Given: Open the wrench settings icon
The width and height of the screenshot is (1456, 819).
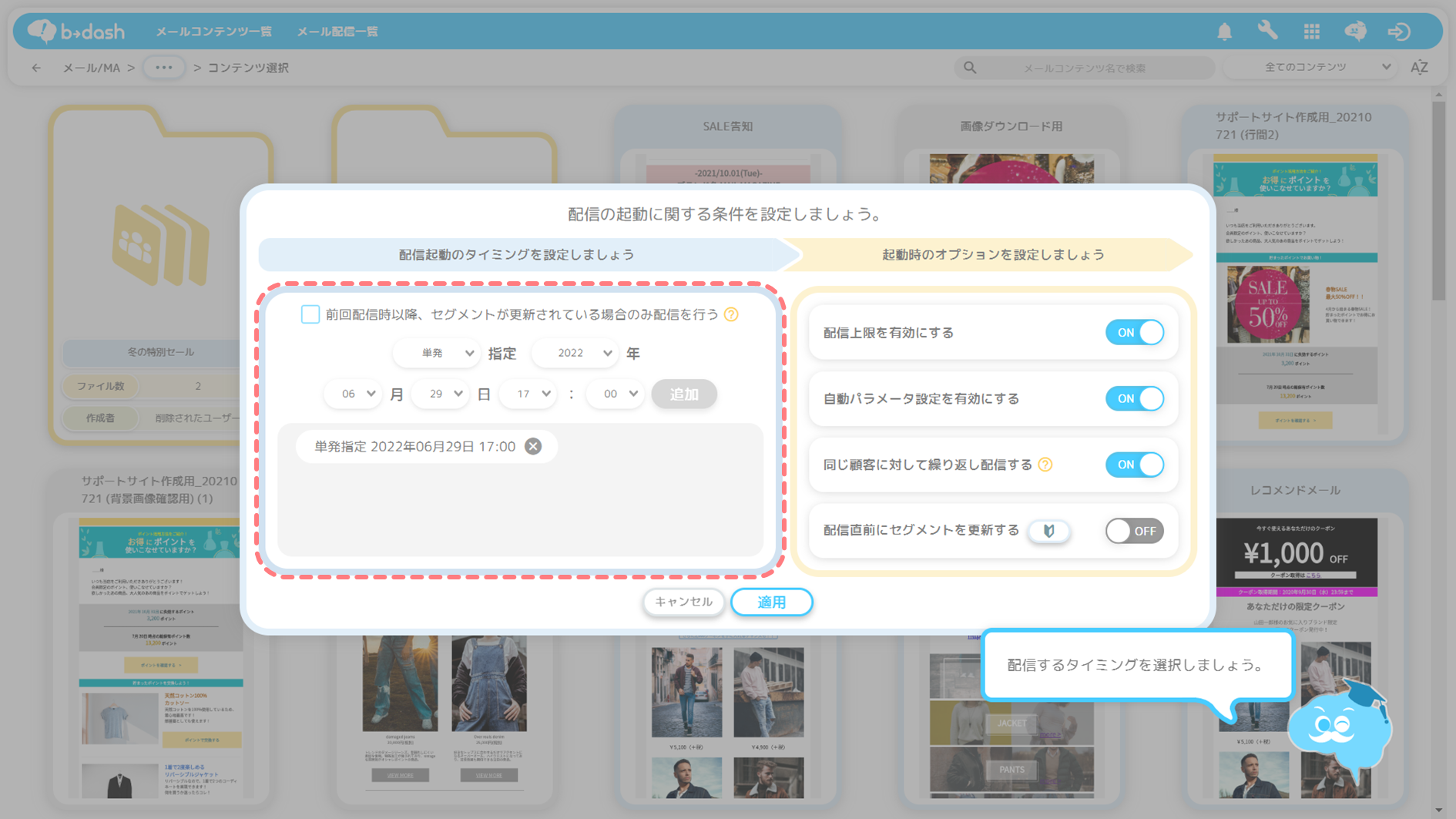Looking at the screenshot, I should (1267, 31).
